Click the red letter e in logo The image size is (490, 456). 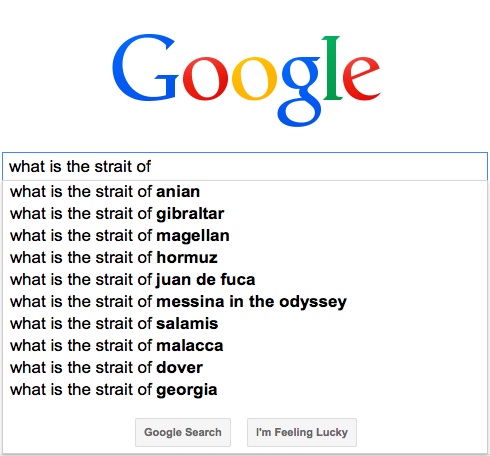(362, 79)
